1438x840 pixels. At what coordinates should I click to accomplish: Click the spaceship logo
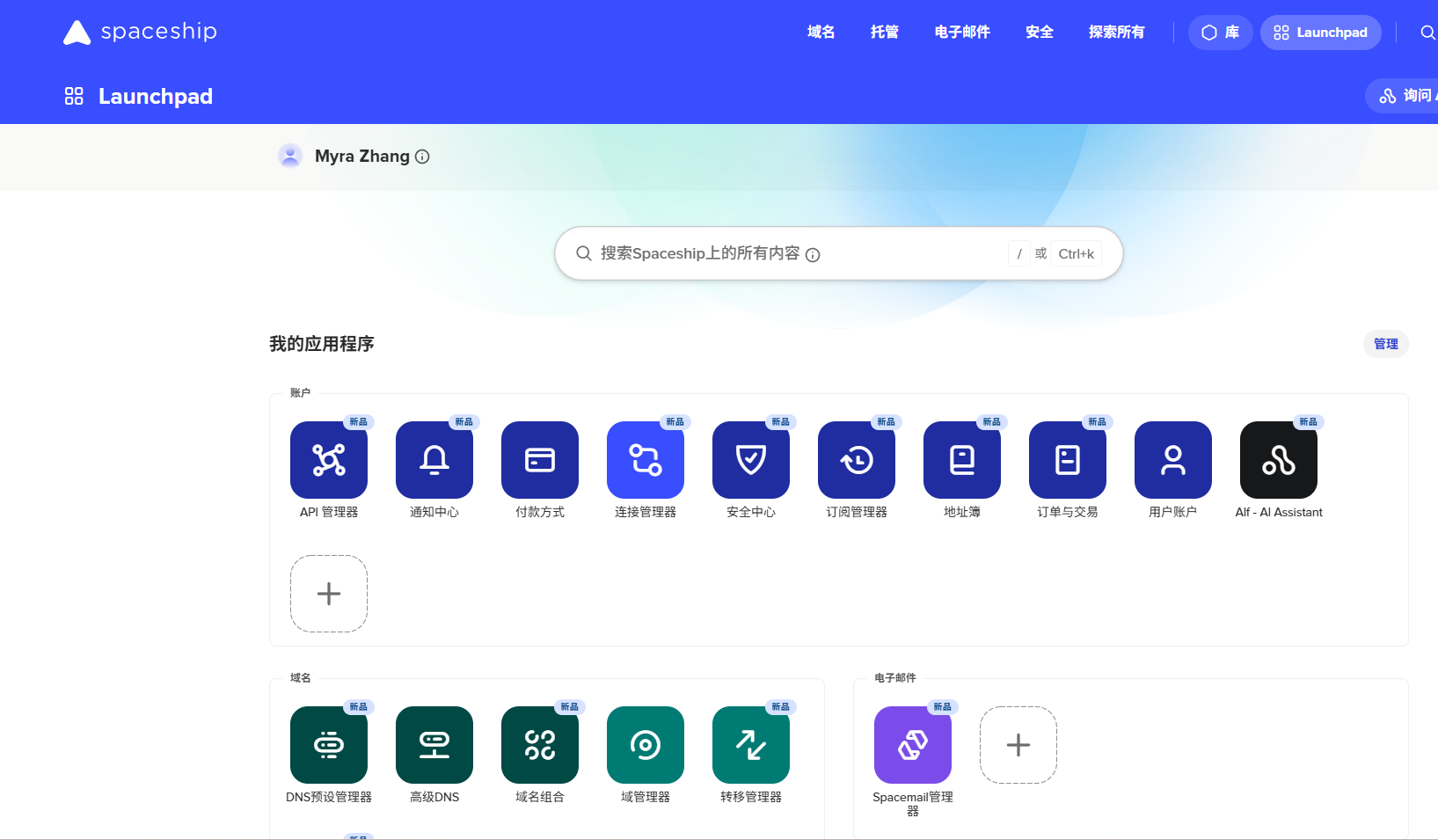140,32
